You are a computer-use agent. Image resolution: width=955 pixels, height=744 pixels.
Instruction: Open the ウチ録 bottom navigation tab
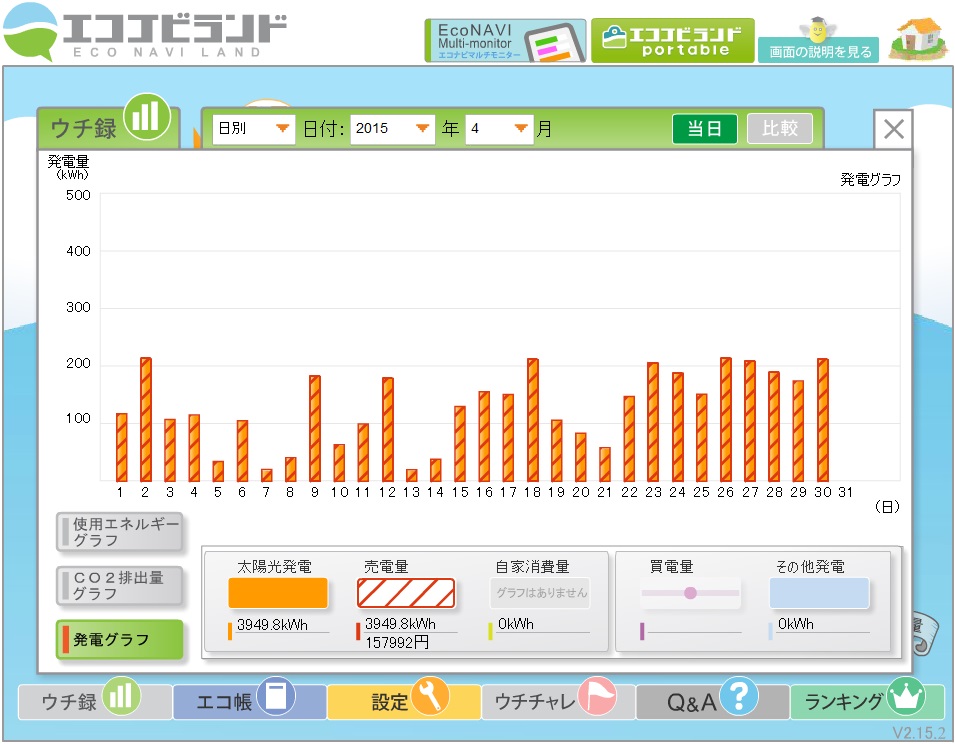(x=94, y=701)
